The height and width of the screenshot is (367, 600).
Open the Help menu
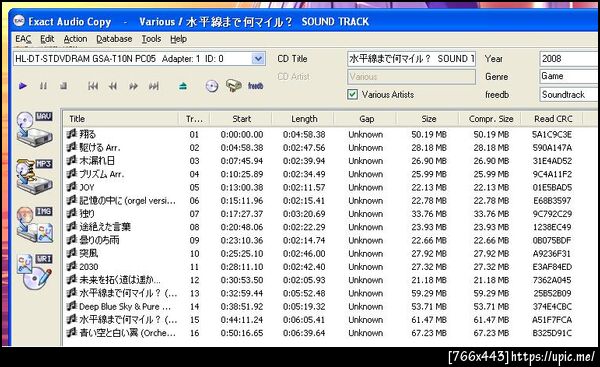(178, 39)
